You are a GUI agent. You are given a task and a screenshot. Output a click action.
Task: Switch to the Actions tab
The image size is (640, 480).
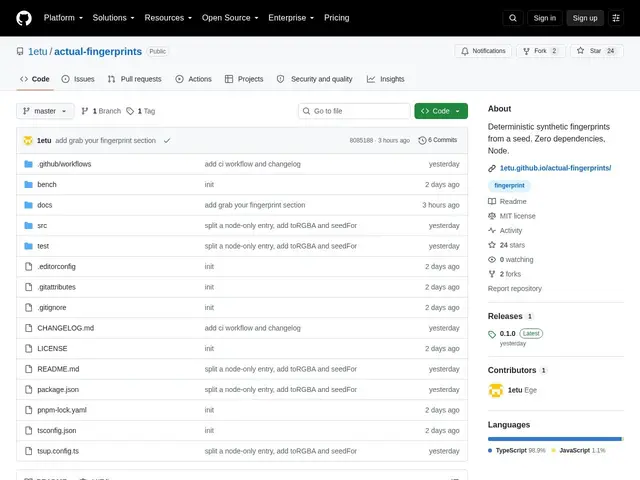[x=193, y=79]
